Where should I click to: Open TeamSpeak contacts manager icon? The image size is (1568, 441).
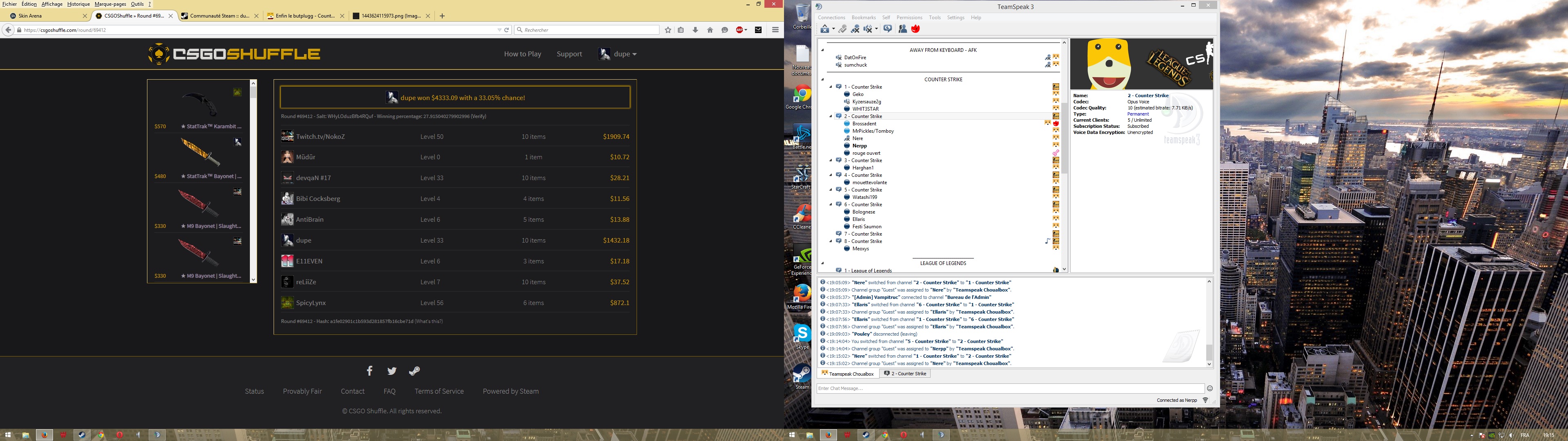click(903, 29)
